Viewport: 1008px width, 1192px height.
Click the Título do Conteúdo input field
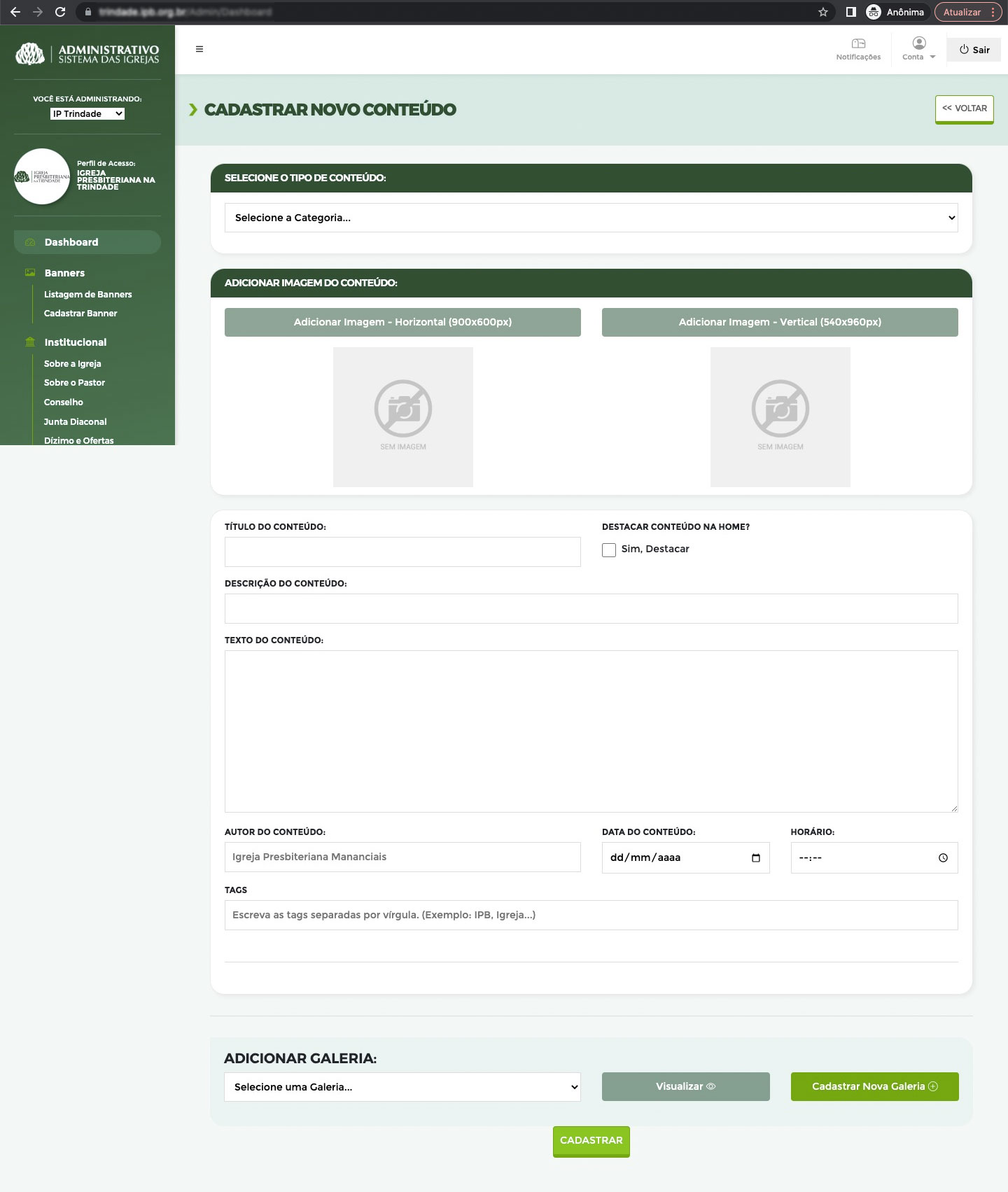click(402, 552)
